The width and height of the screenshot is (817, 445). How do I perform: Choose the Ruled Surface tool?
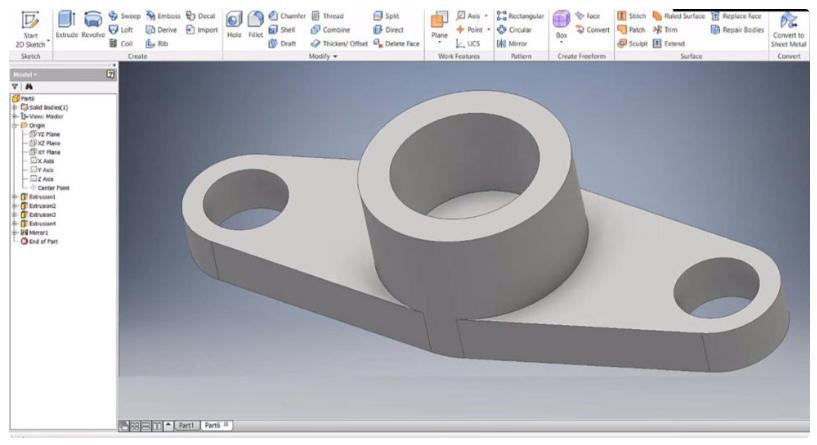(x=679, y=16)
